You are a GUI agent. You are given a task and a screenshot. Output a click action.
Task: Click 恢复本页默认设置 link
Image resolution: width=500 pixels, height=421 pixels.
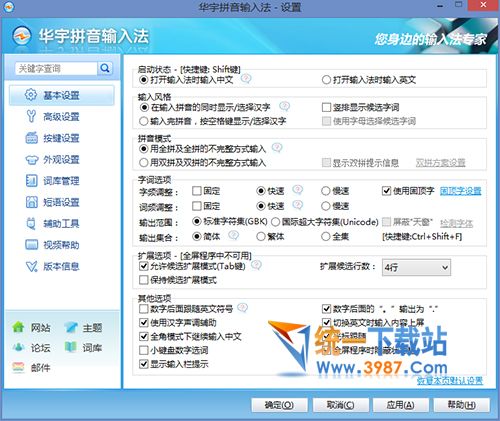pyautogui.click(x=450, y=380)
